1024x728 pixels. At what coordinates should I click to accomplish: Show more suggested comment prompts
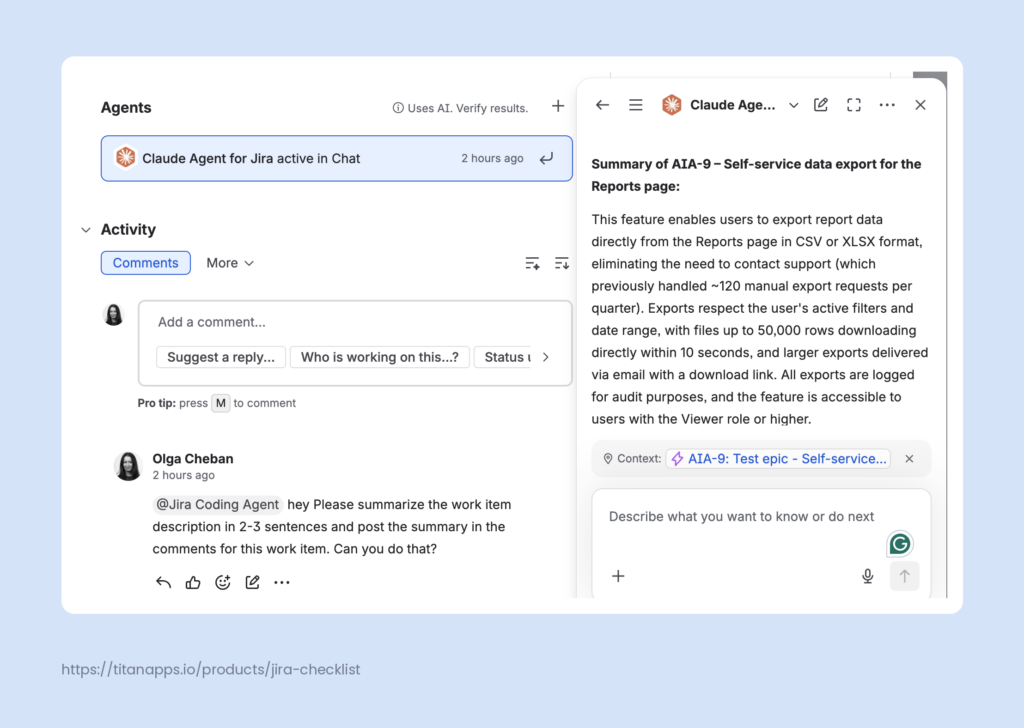coord(545,357)
